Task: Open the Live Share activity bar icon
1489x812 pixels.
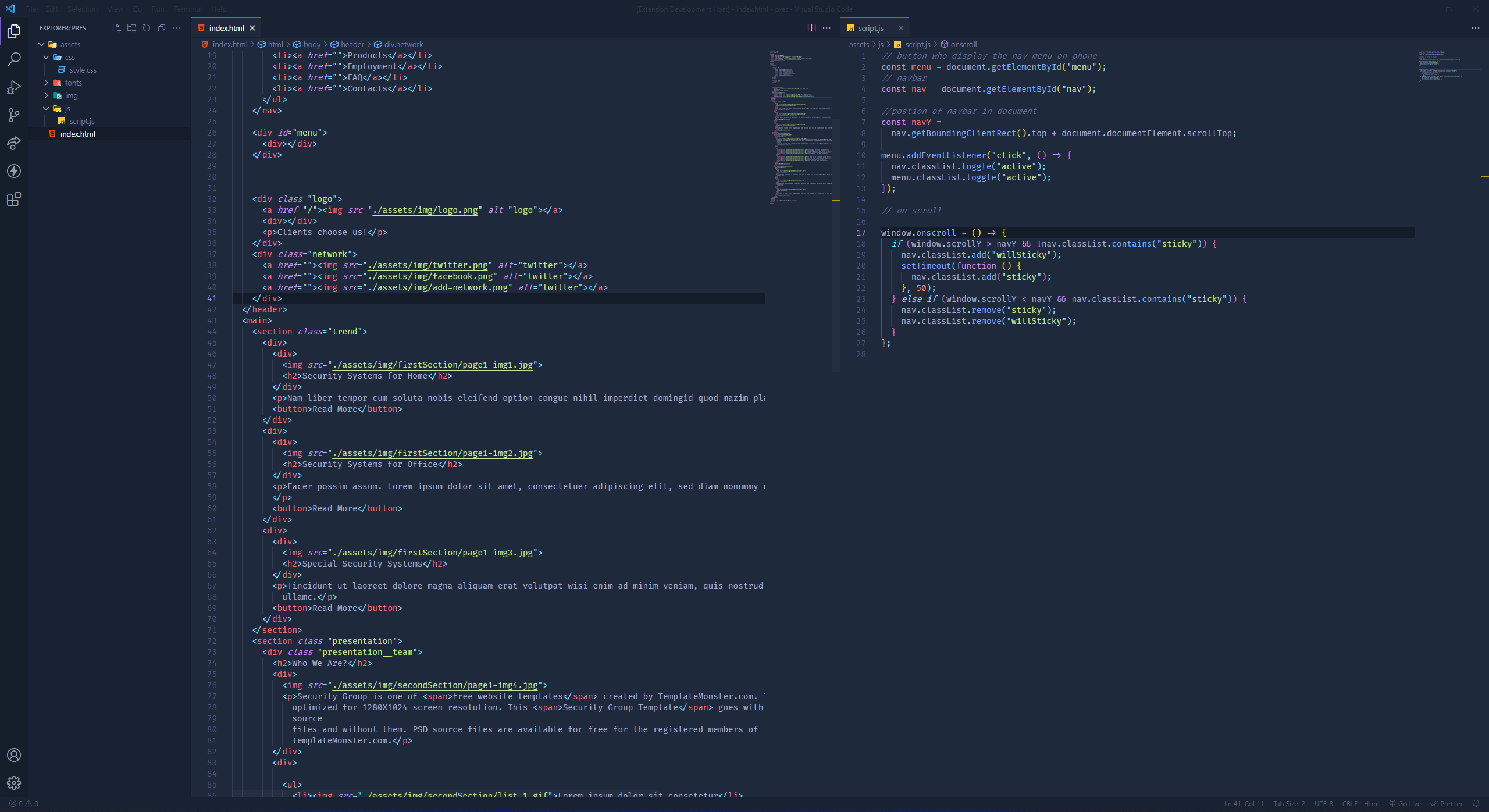Action: pos(14,143)
